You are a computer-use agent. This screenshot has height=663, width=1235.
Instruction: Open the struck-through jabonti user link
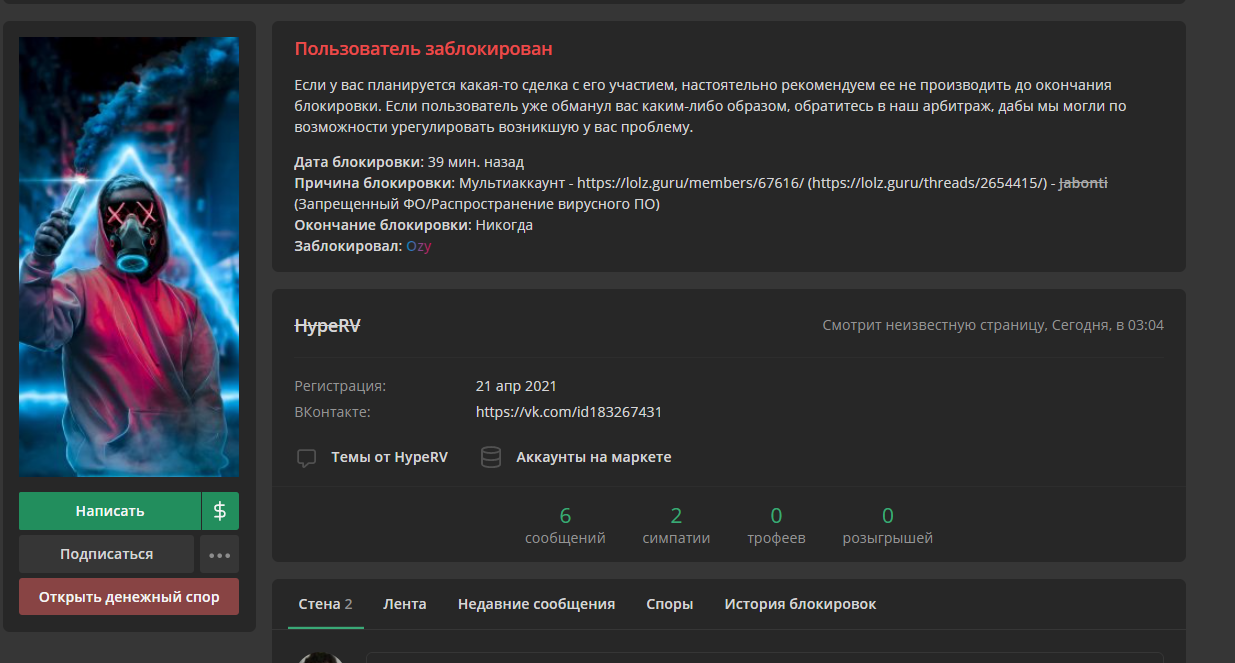coord(1083,183)
